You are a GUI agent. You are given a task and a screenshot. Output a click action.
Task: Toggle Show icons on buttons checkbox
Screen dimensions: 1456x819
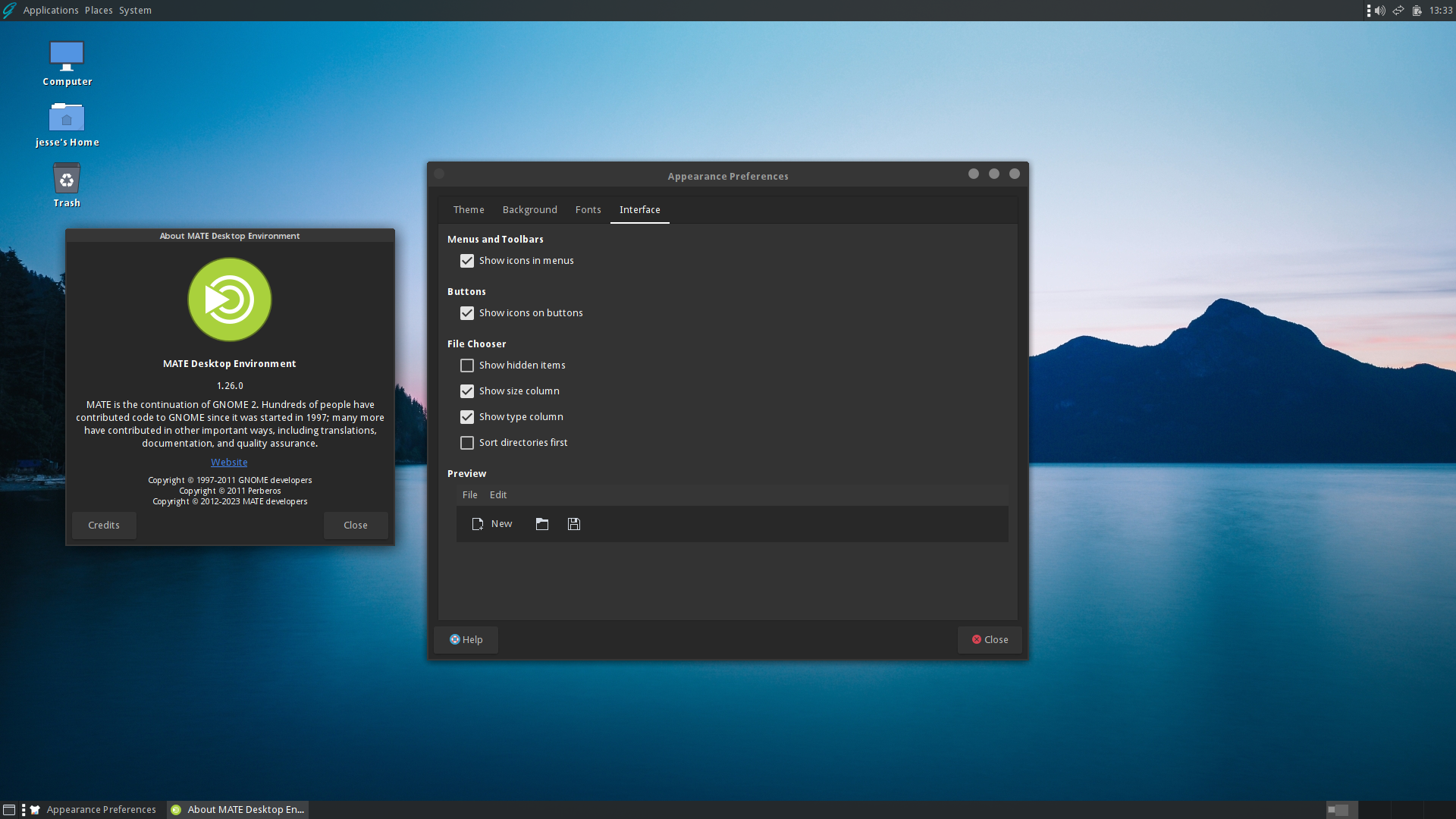point(467,313)
